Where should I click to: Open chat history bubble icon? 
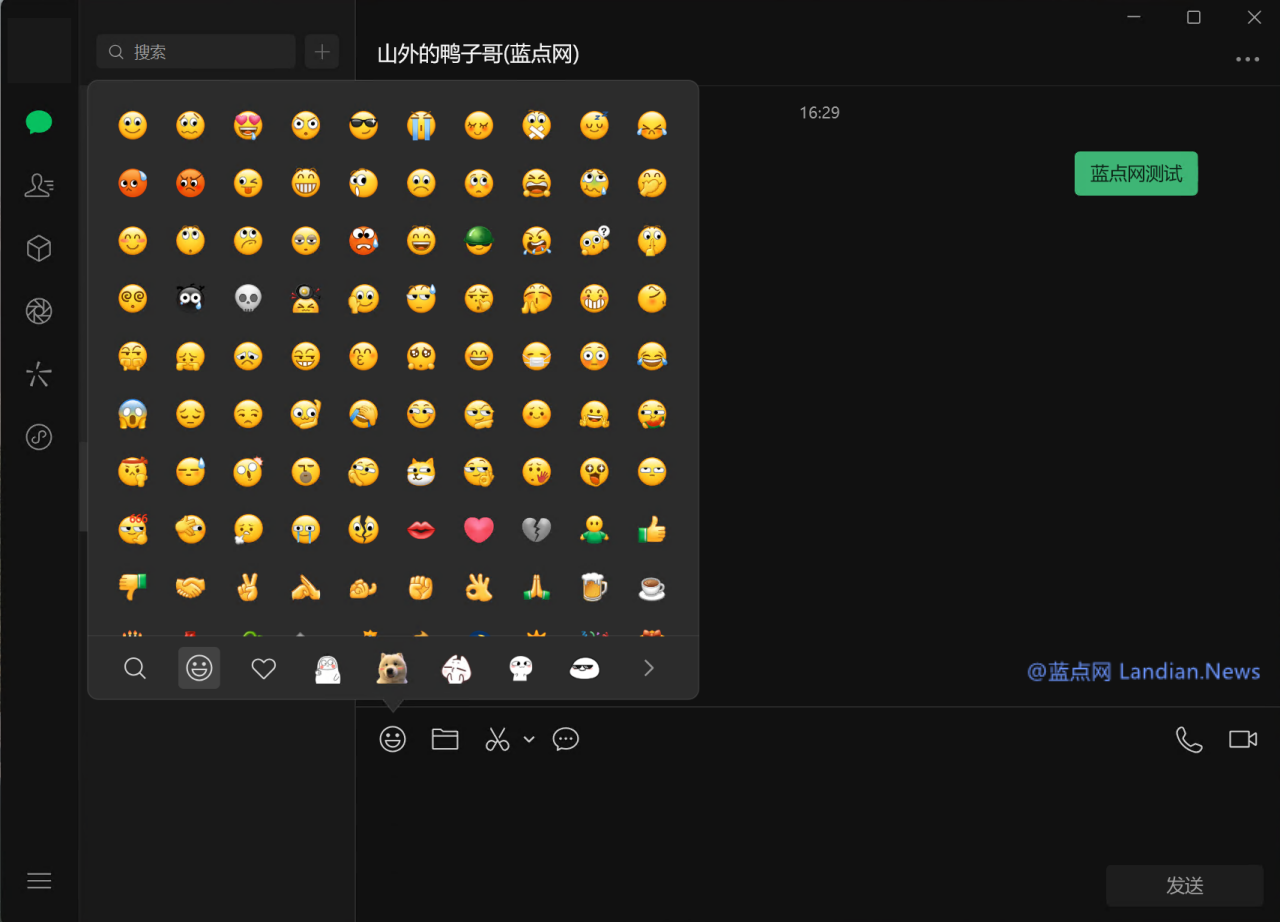point(566,739)
